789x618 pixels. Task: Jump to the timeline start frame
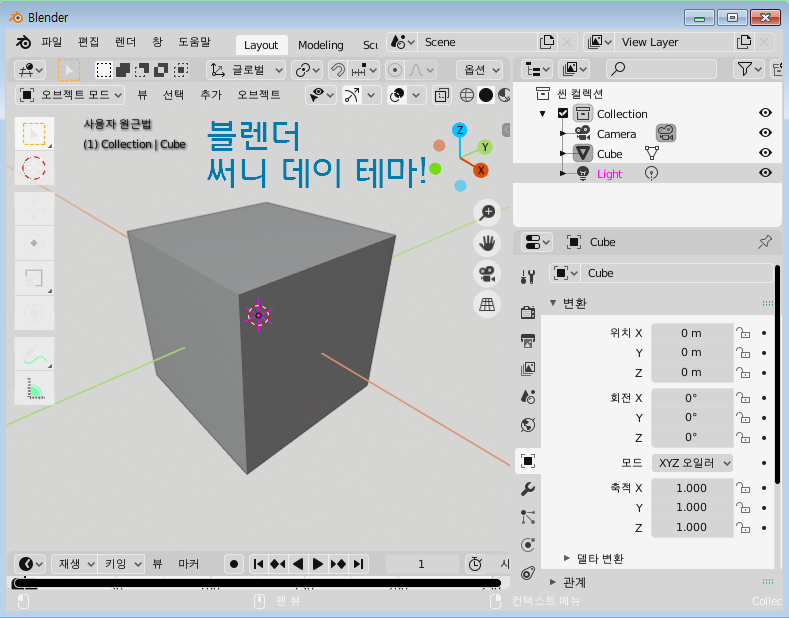pyautogui.click(x=258, y=564)
